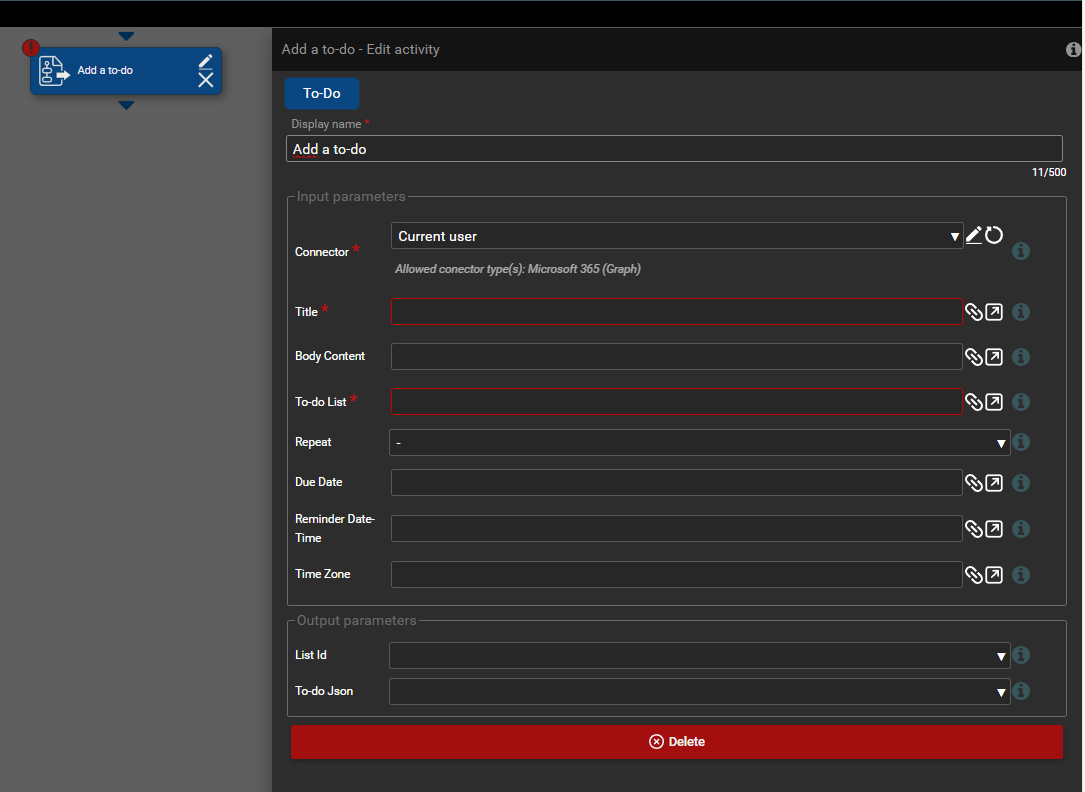Open the List Id output dropdown
Viewport: 1085px width, 792px height.
(699, 656)
